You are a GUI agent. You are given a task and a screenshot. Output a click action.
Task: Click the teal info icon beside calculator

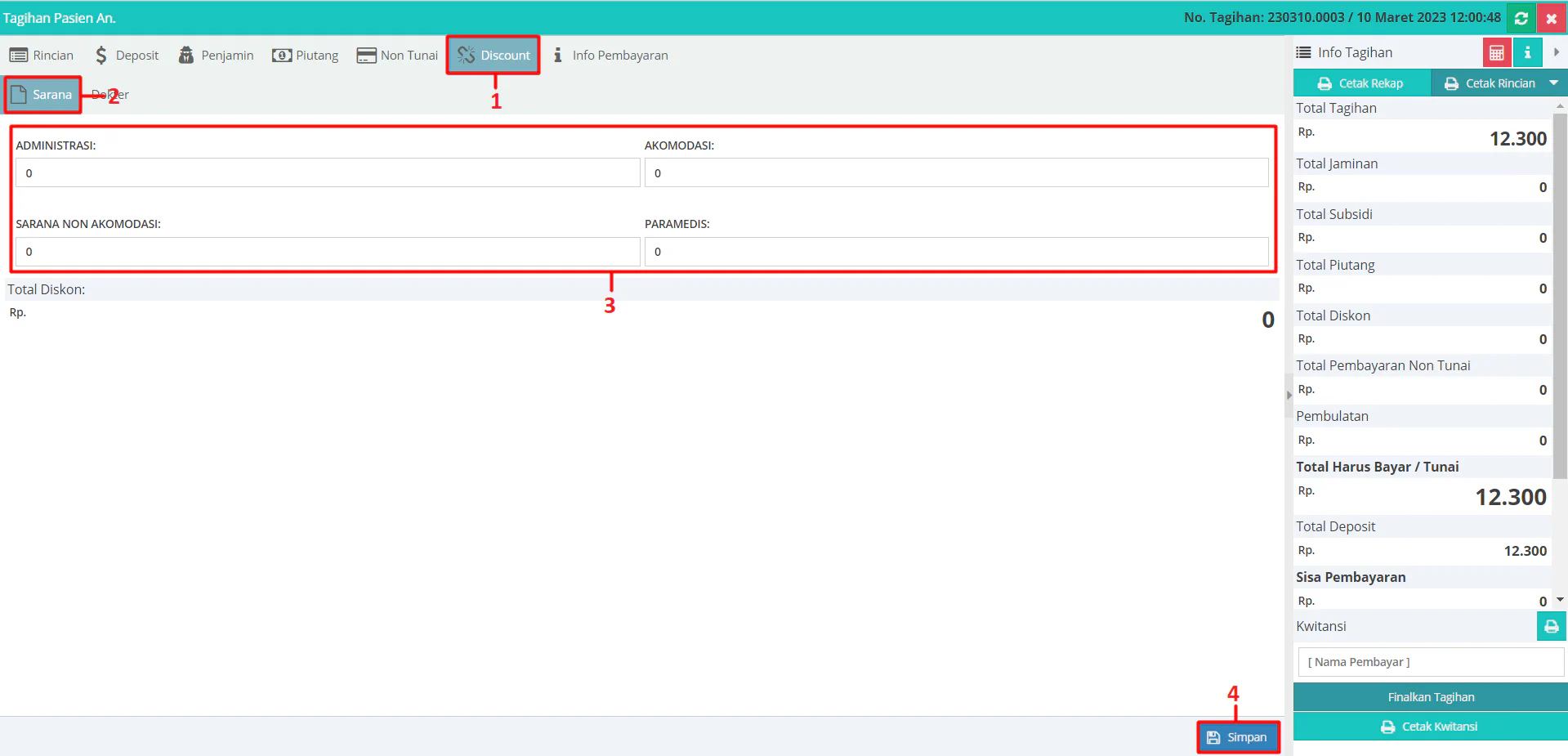point(1526,53)
